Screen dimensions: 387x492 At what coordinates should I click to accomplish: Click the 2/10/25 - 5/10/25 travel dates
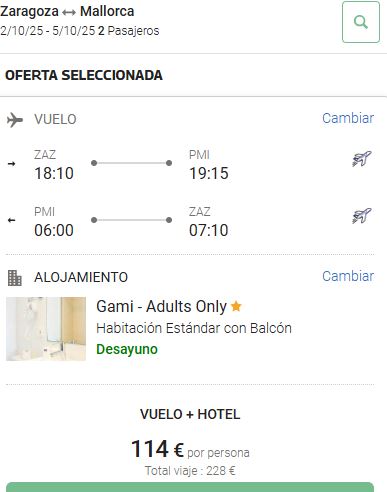tap(48, 31)
